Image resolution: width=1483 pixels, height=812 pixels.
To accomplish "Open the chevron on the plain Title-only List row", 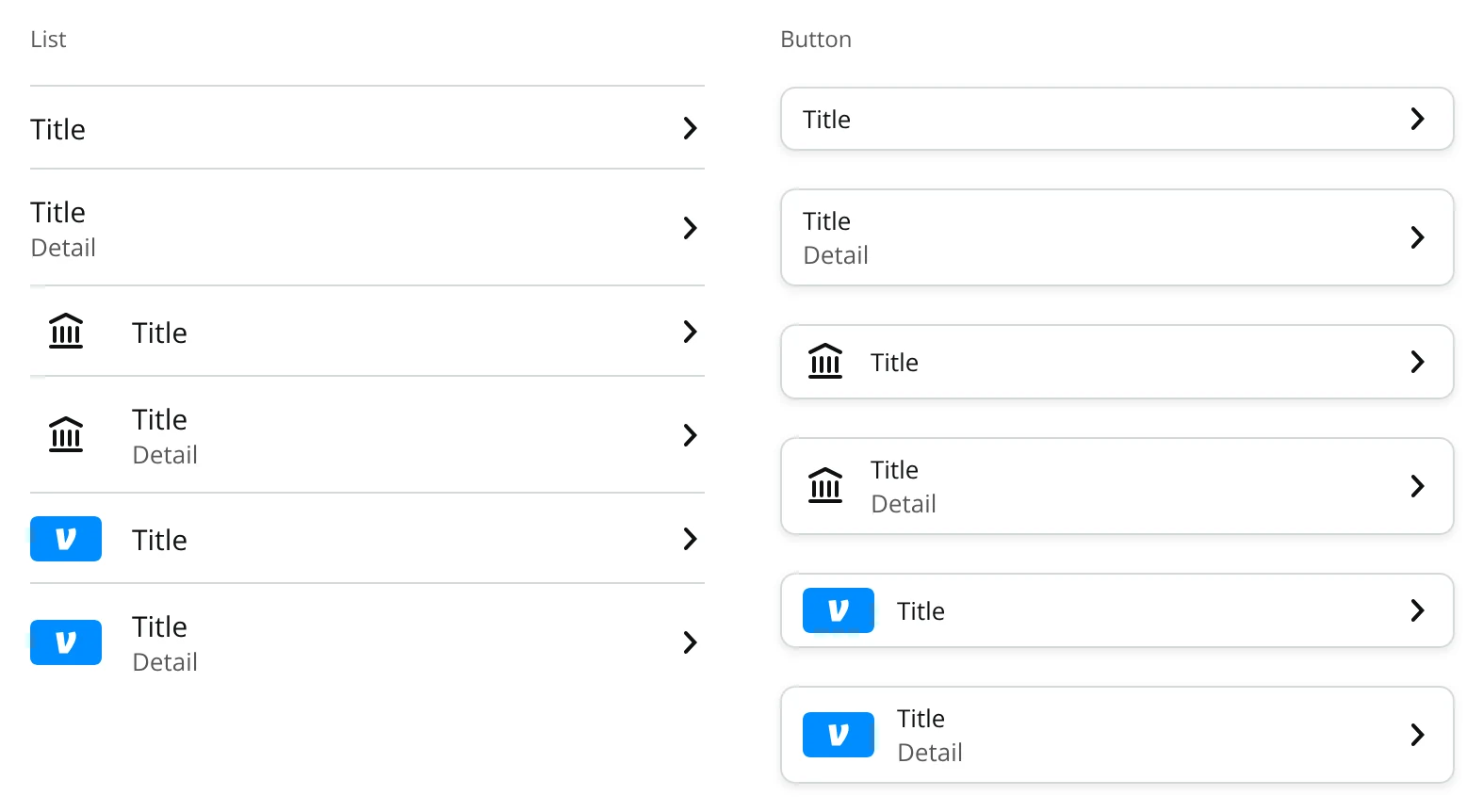I will pos(691,128).
